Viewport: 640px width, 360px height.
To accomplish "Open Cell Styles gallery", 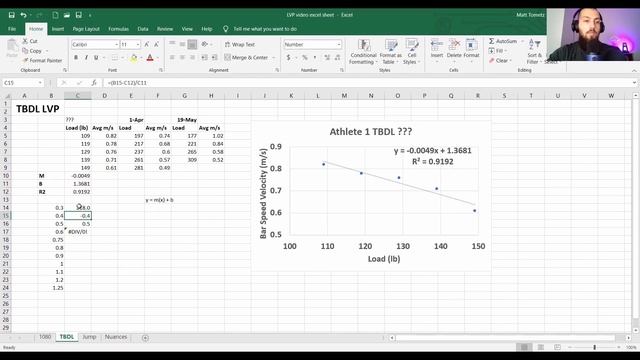I will [x=411, y=52].
